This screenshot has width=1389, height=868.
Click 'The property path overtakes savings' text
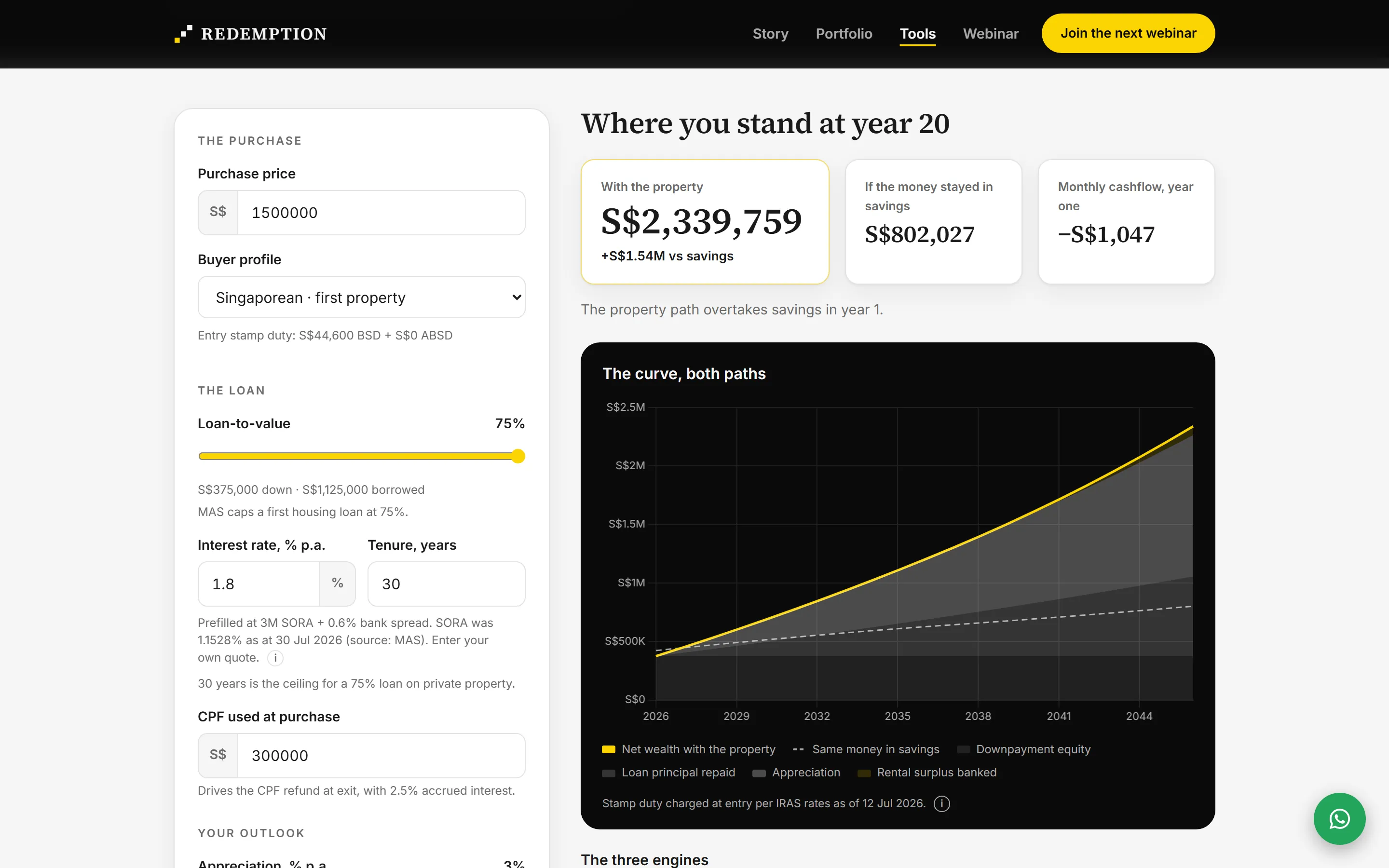click(x=732, y=310)
